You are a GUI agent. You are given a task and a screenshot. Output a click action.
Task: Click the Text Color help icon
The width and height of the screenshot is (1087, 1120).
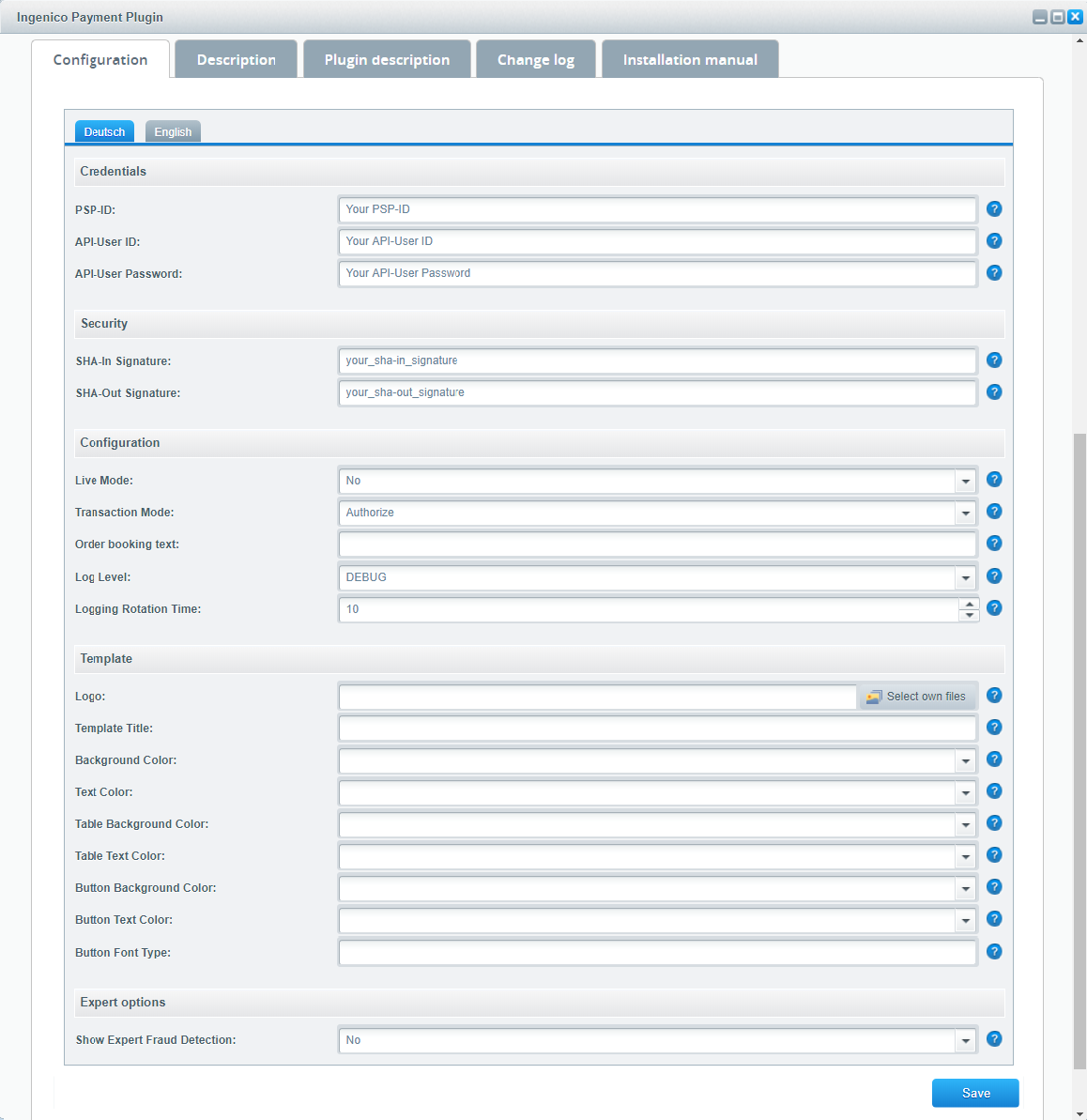pos(993,791)
